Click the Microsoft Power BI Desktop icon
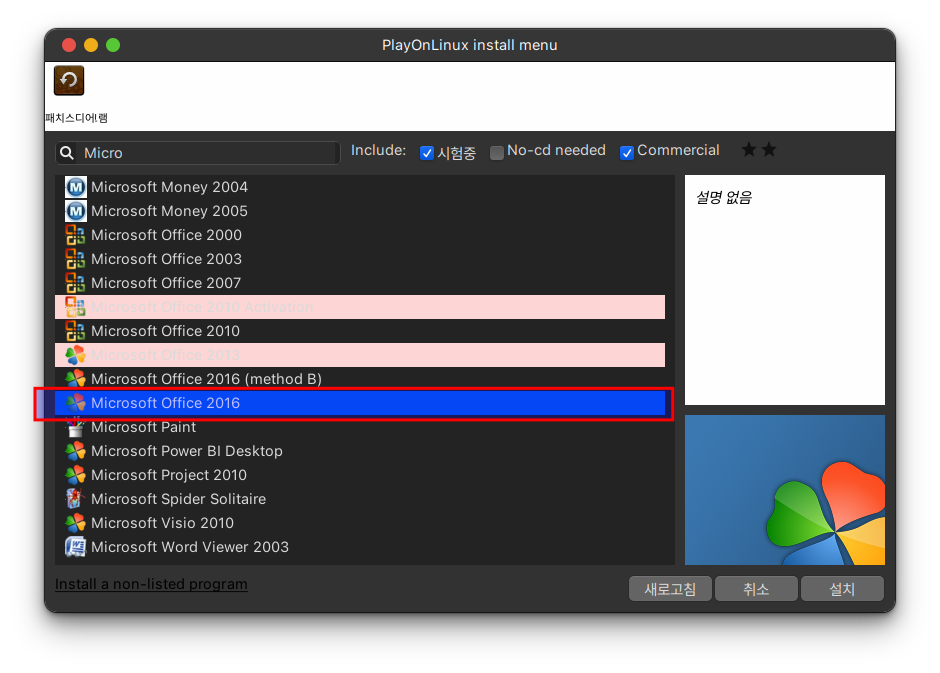This screenshot has height=673, width=940. pos(76,451)
